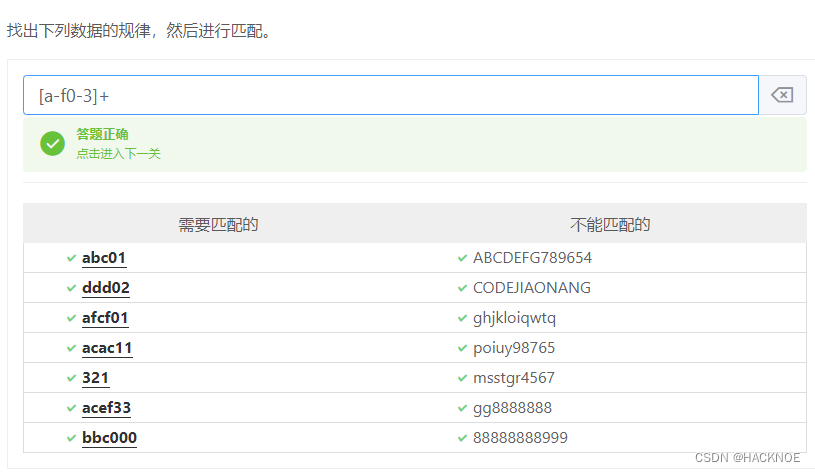Screen dimensions: 815x472
Task: Click the check mark icon next to acac11
Action: [x=71, y=348]
